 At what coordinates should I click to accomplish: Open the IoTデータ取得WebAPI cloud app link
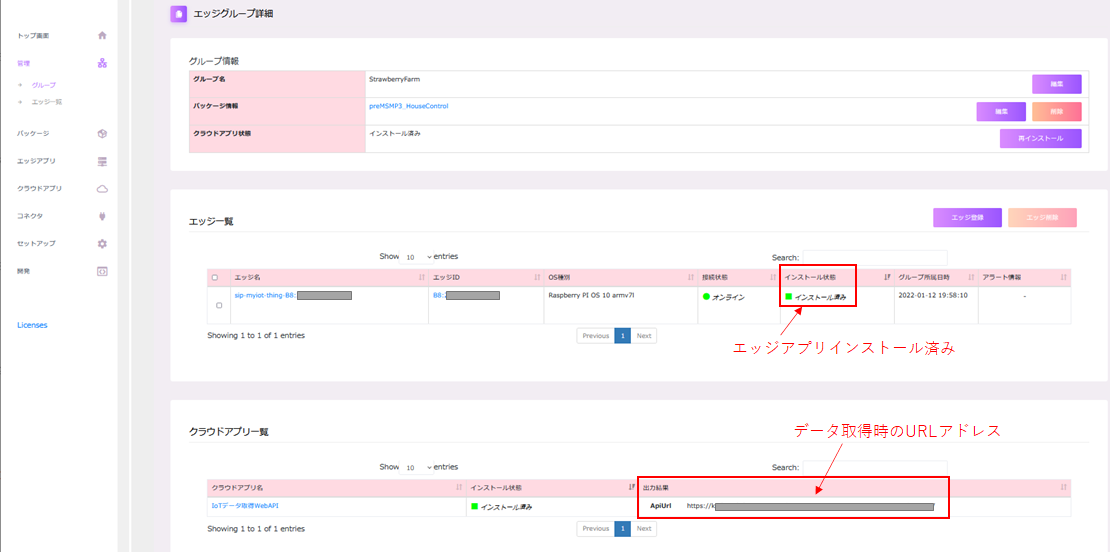(245, 506)
